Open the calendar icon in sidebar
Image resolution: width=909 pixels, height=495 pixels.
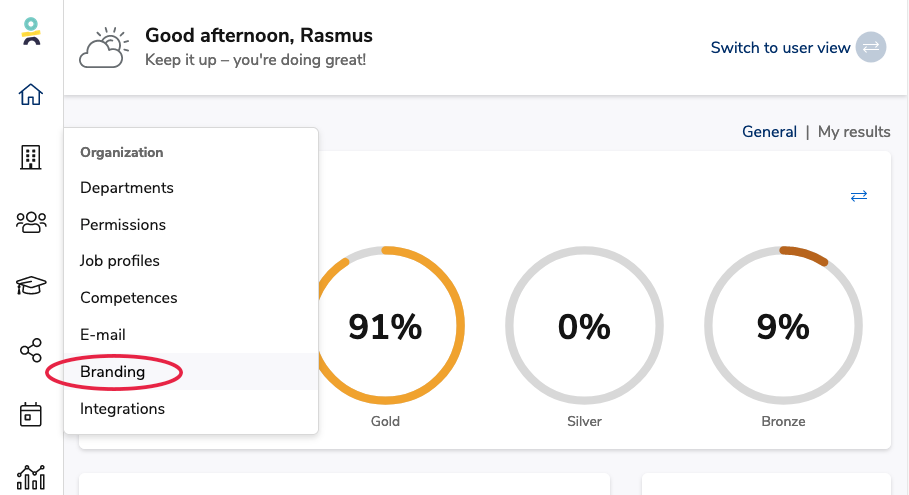(x=31, y=414)
